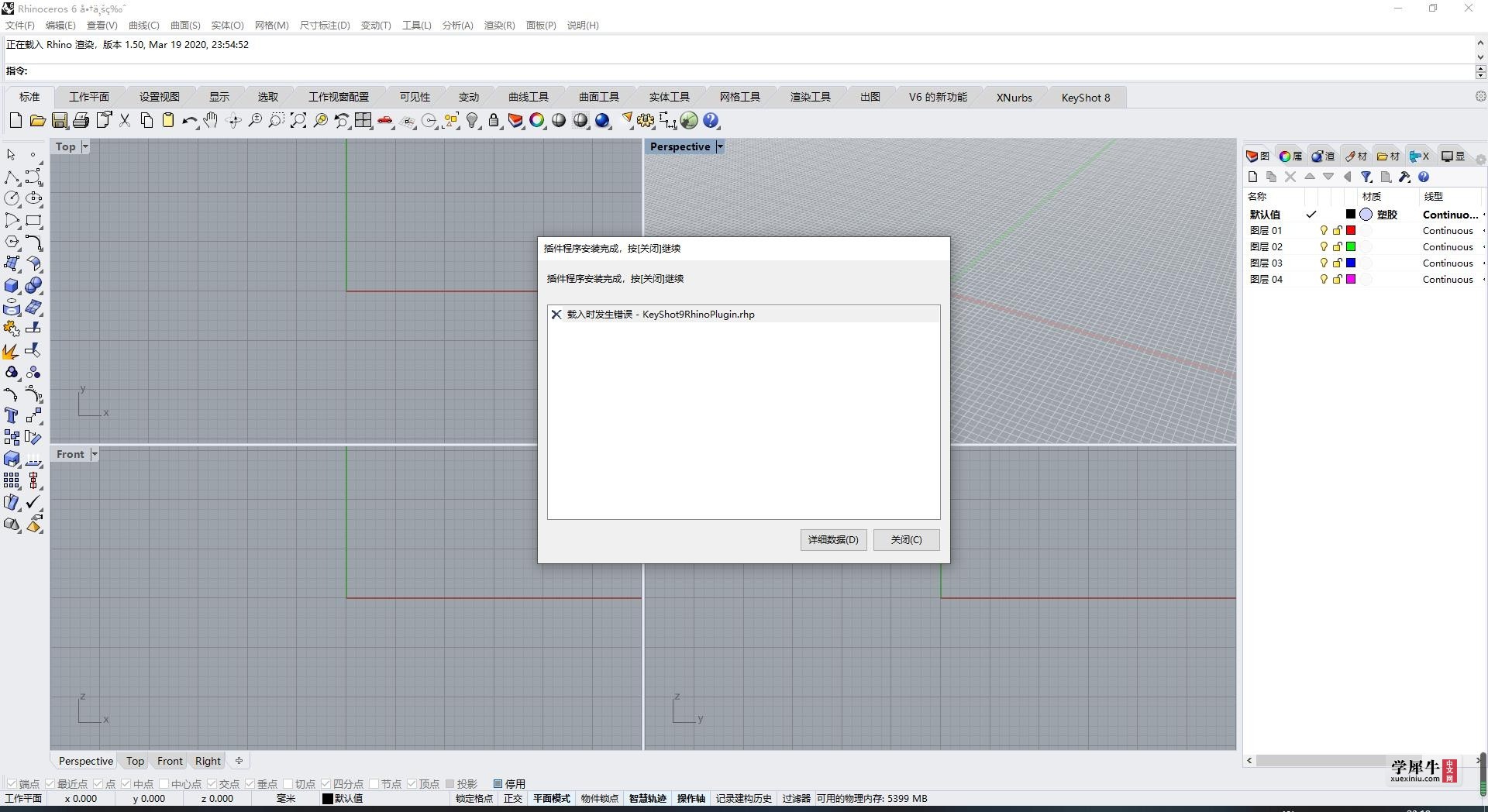Toggle the 中点 osnap checkbox
Viewport: 1488px width, 812px height.
tap(126, 784)
